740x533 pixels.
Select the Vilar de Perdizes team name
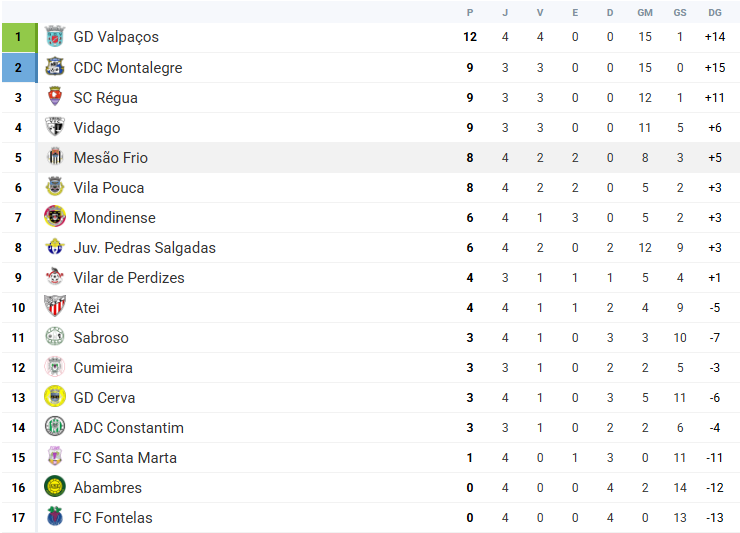tap(129, 278)
